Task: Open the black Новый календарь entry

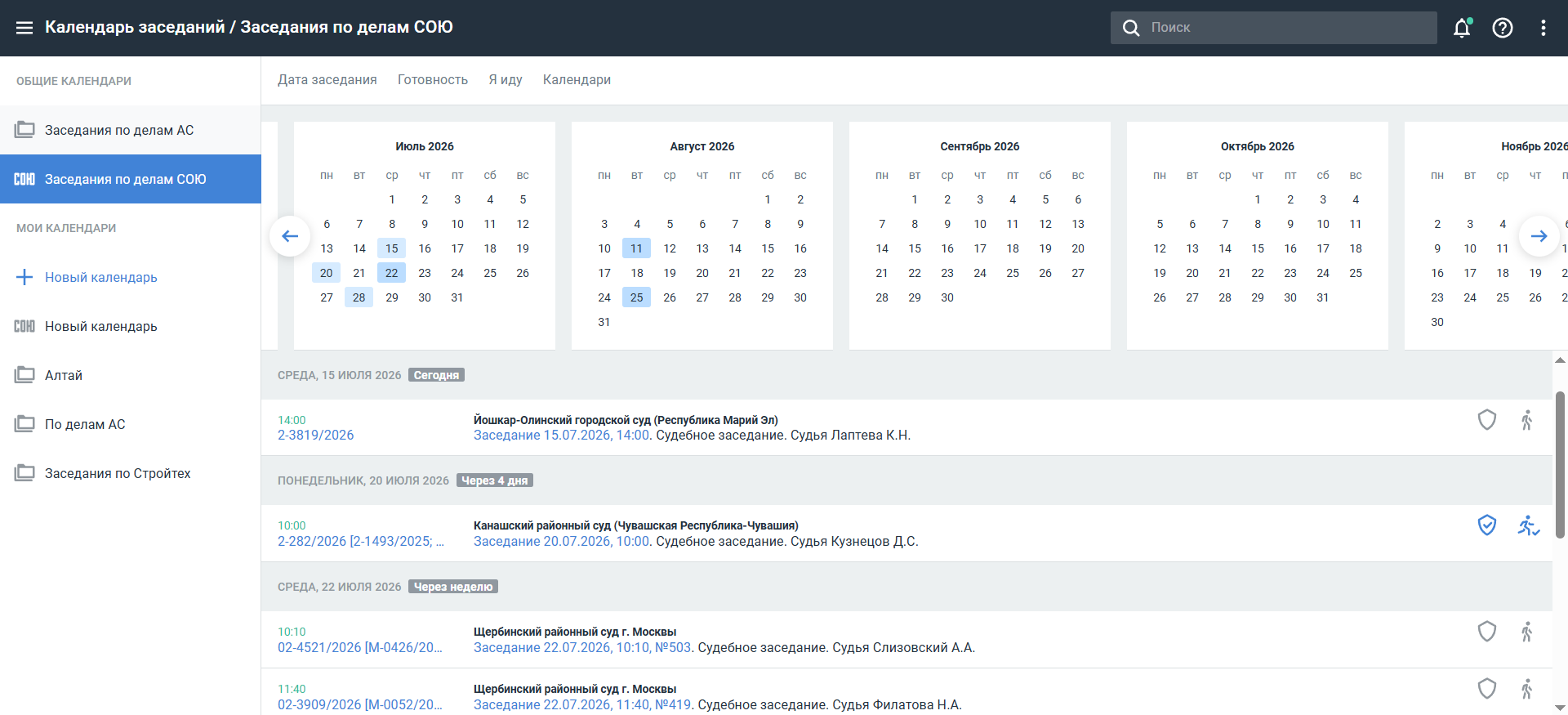Action: click(x=131, y=326)
